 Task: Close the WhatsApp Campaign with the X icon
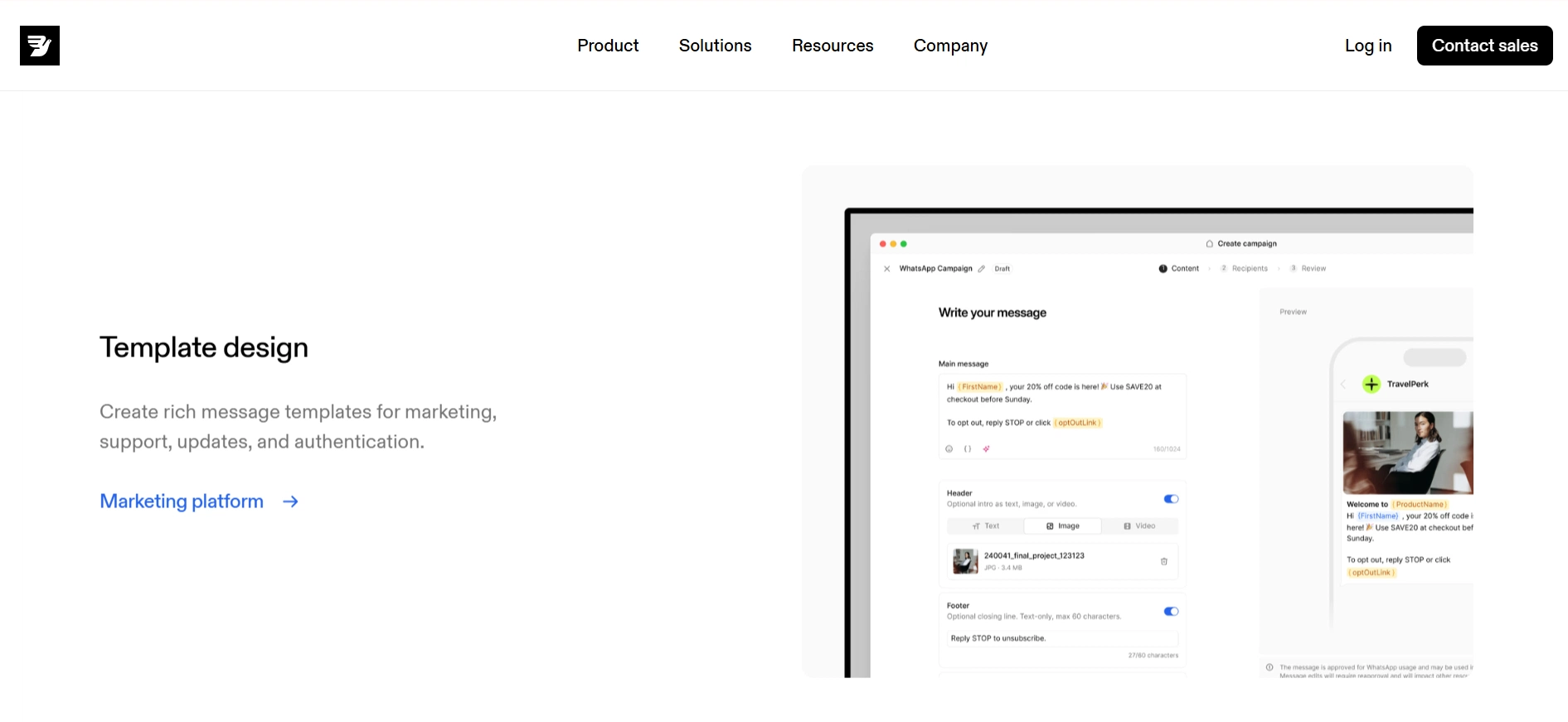tap(886, 269)
